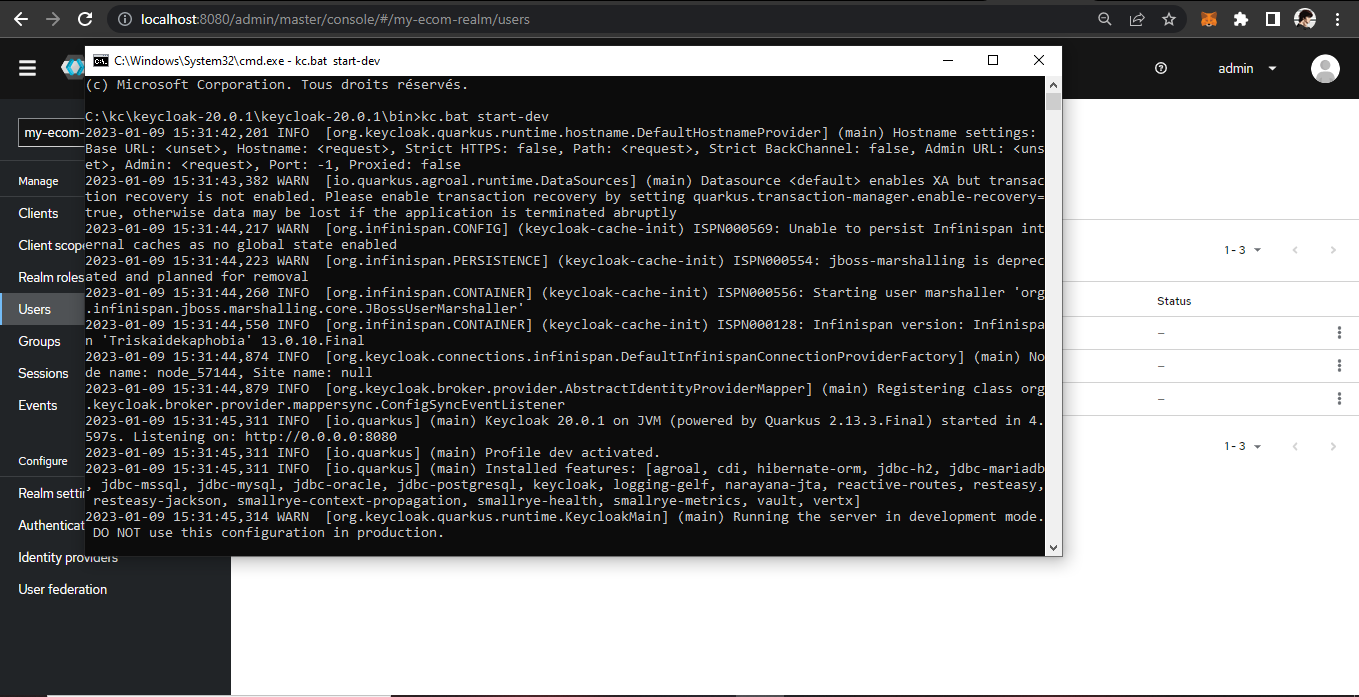Open the Chrome profile avatar
Screen dimensions: 1359x697
[x=1304, y=19]
